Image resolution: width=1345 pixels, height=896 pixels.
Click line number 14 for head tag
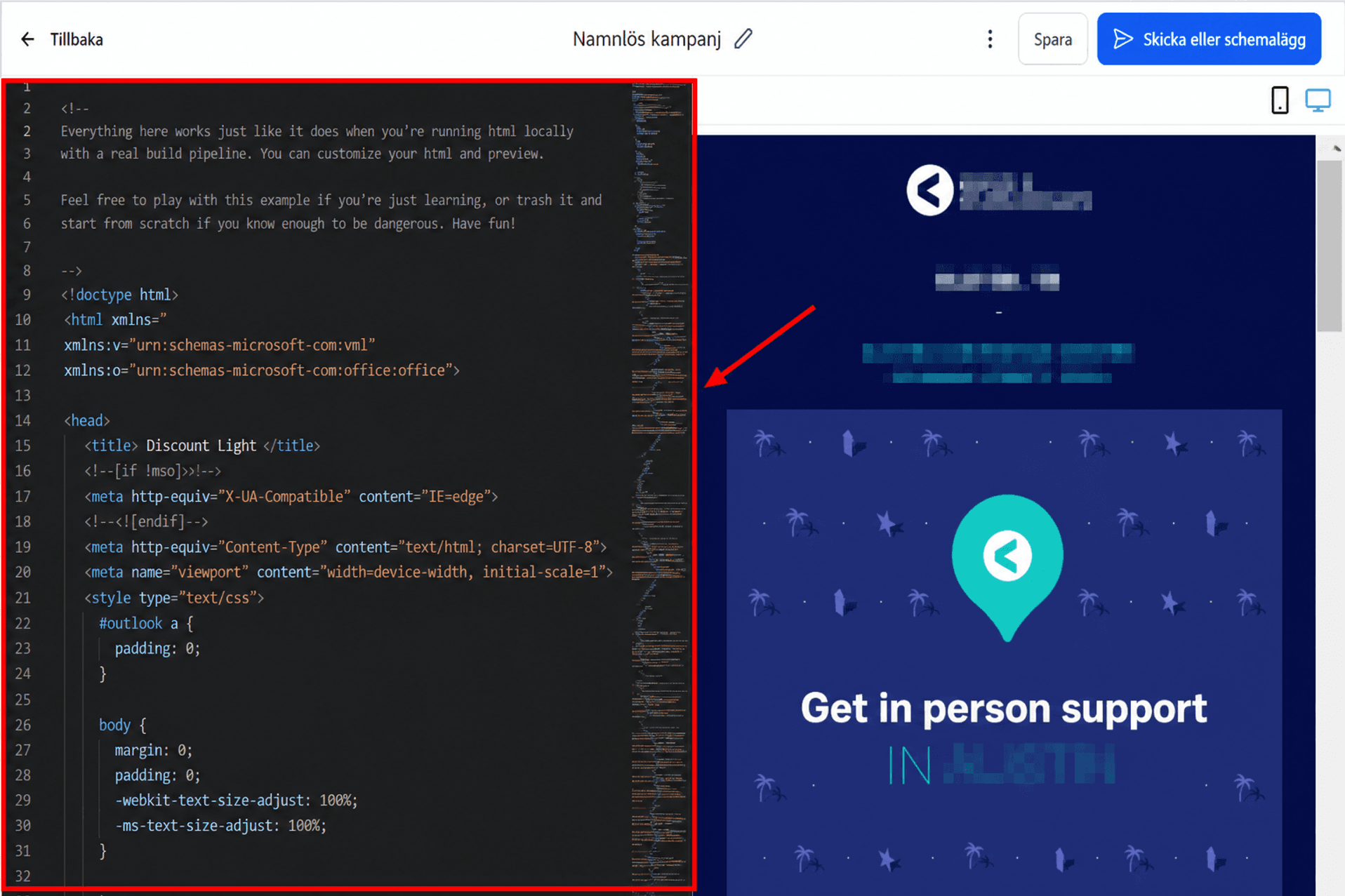click(x=22, y=420)
